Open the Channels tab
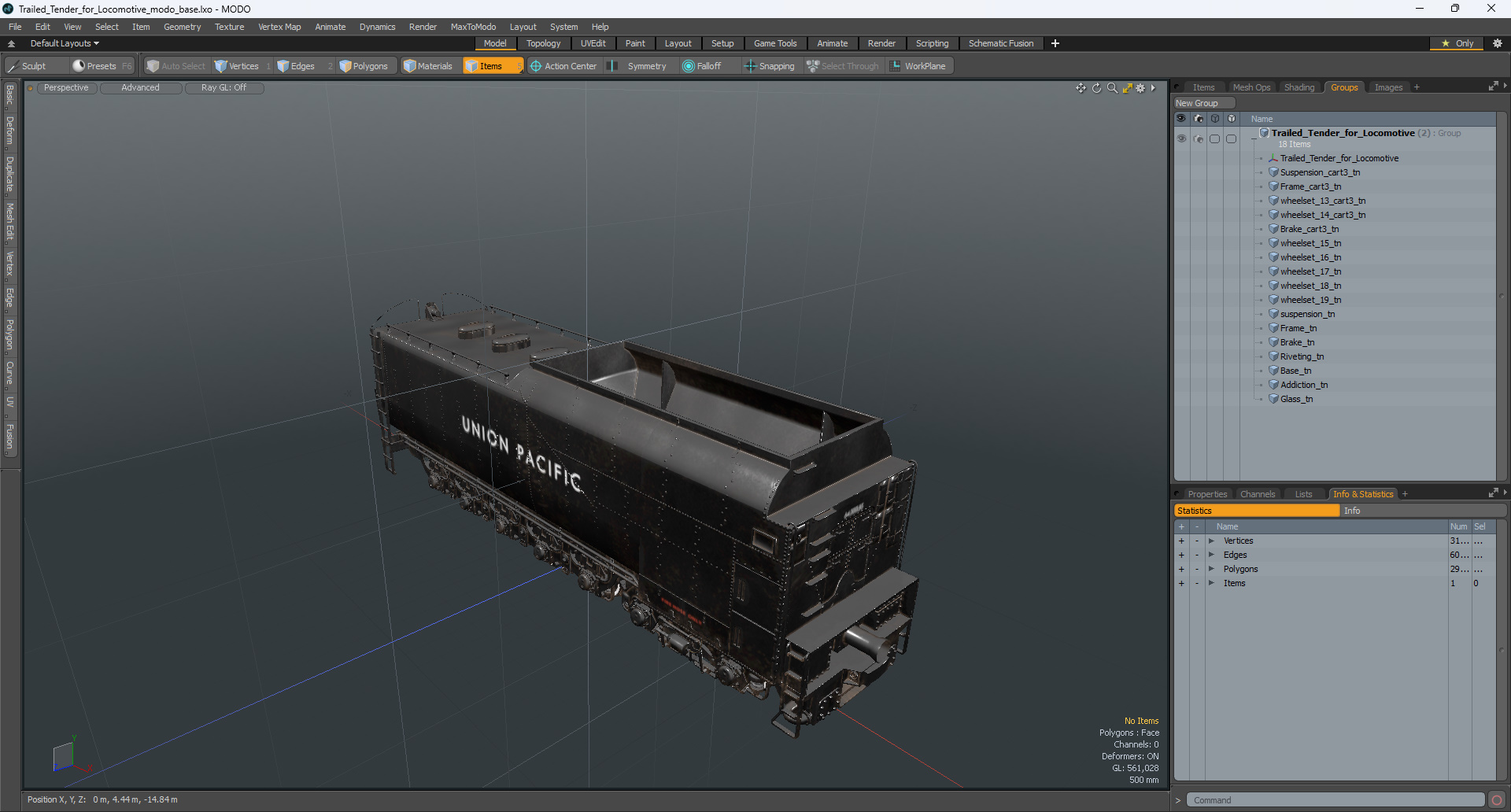Screen dimensions: 1511x812 (1258, 494)
